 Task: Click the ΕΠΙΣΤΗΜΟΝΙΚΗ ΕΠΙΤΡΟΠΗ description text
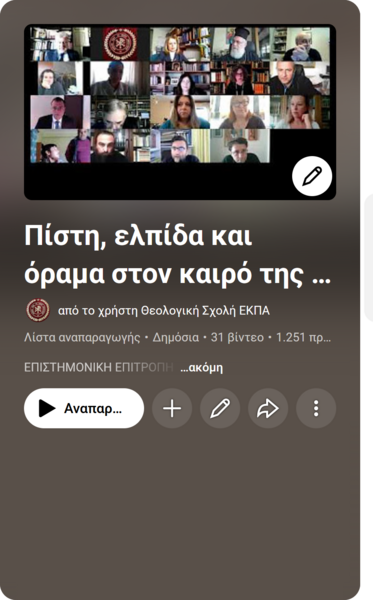click(x=99, y=367)
